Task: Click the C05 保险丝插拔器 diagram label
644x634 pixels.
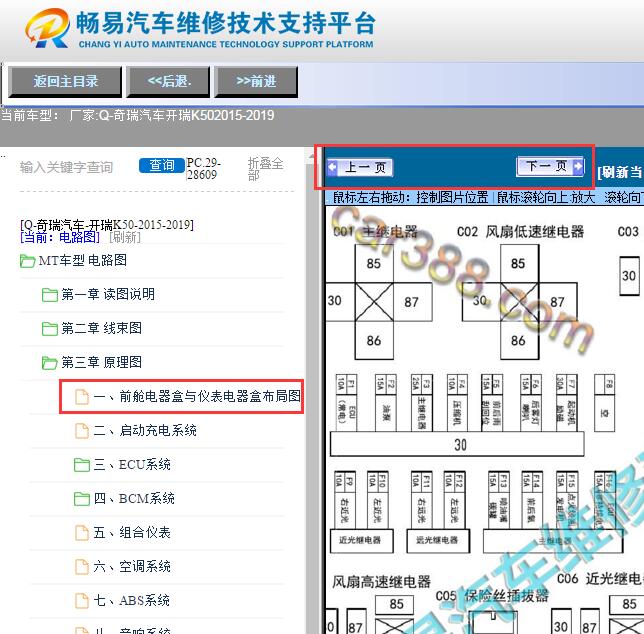Action: pyautogui.click(x=492, y=595)
